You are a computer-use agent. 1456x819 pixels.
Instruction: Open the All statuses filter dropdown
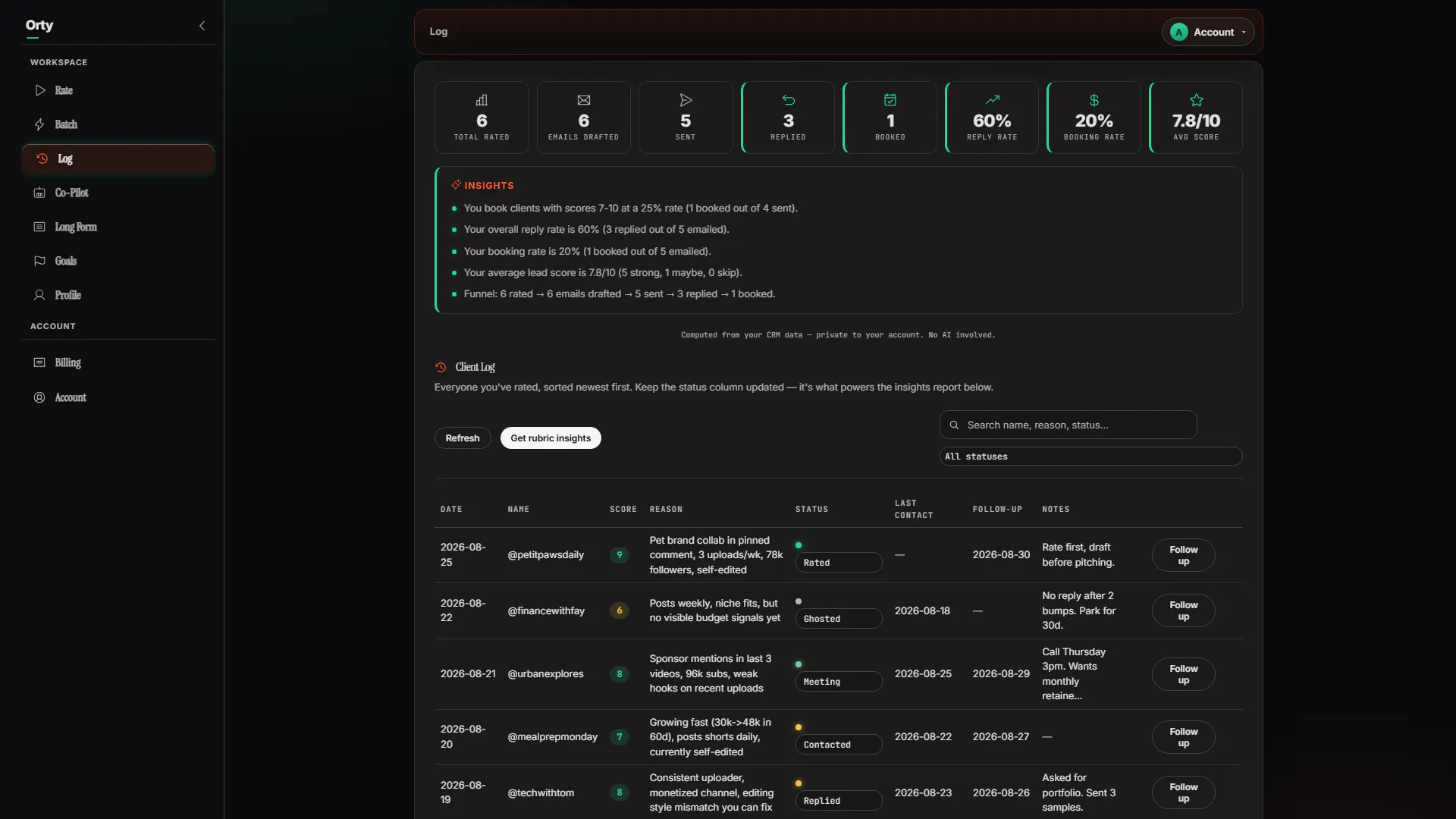[x=1090, y=457]
